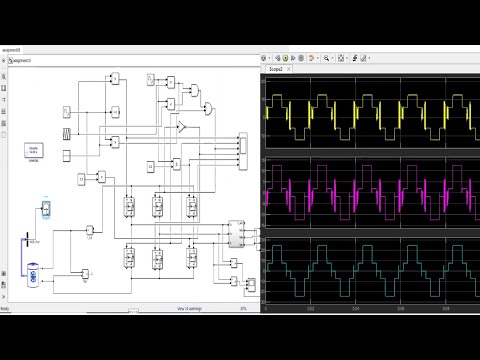Click the camera screenshot icon at palette bottom
The height and width of the screenshot is (360, 480).
click(x=4, y=273)
